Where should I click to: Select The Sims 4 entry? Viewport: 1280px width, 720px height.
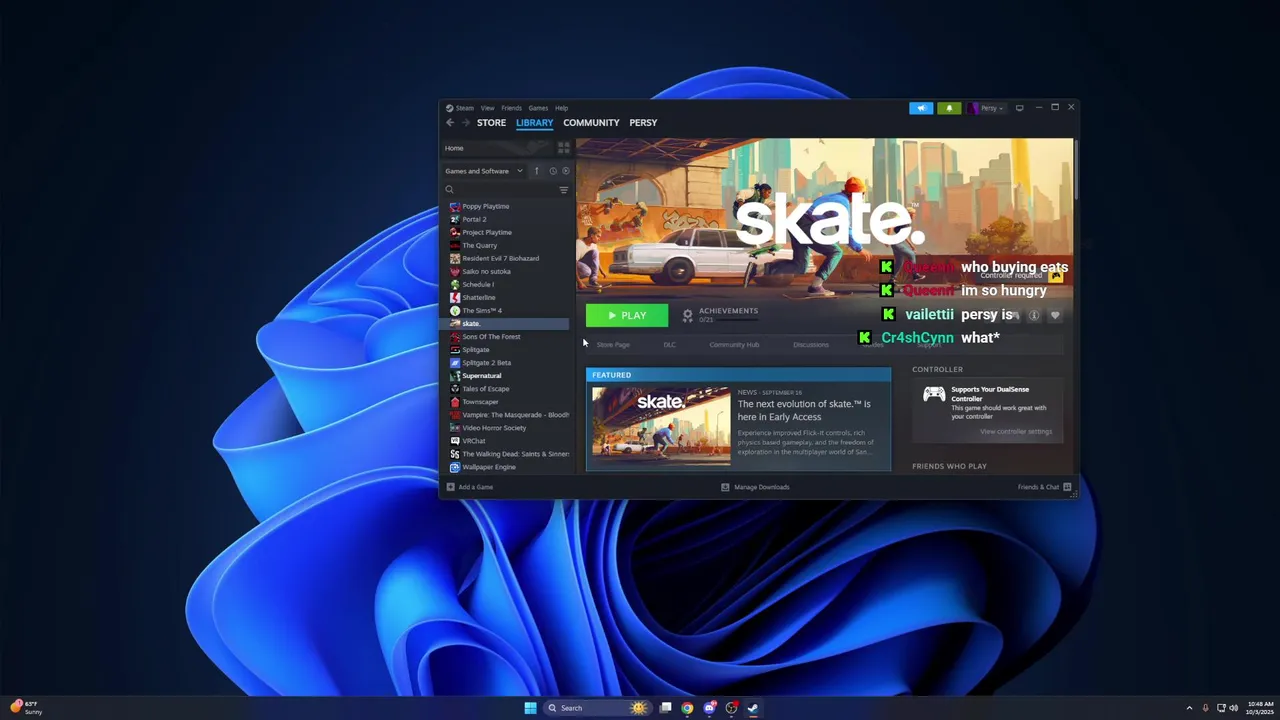(509, 310)
